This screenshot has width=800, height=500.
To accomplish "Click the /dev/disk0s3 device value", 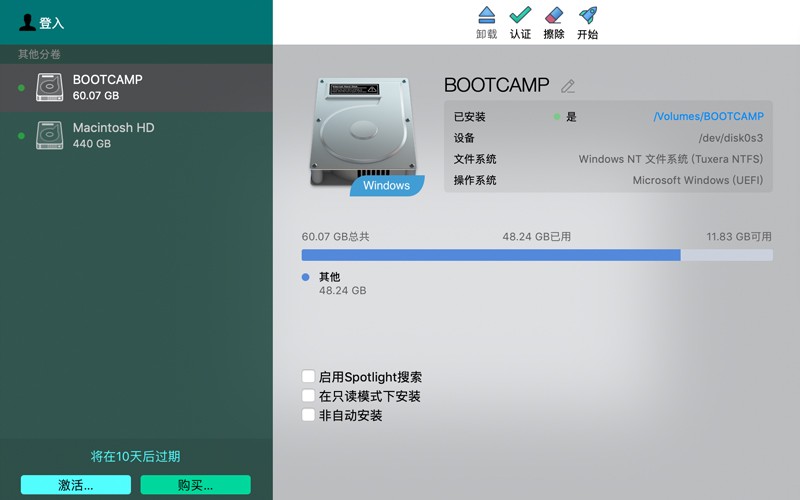I will (731, 138).
